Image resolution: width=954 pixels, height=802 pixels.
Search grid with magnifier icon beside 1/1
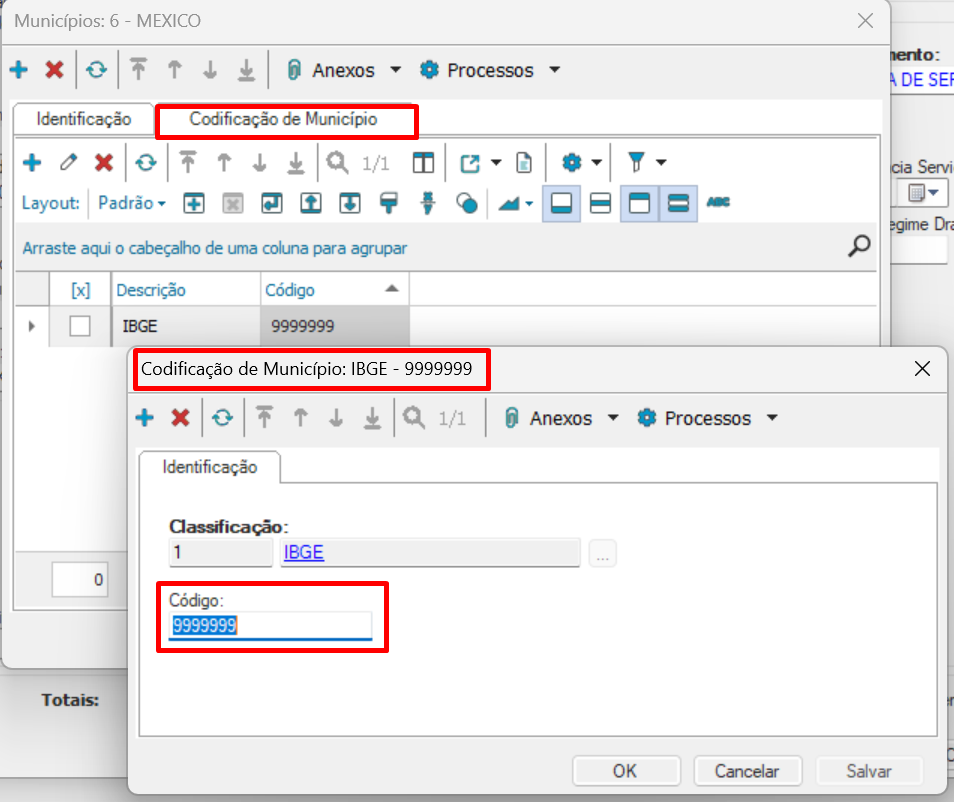pos(337,162)
